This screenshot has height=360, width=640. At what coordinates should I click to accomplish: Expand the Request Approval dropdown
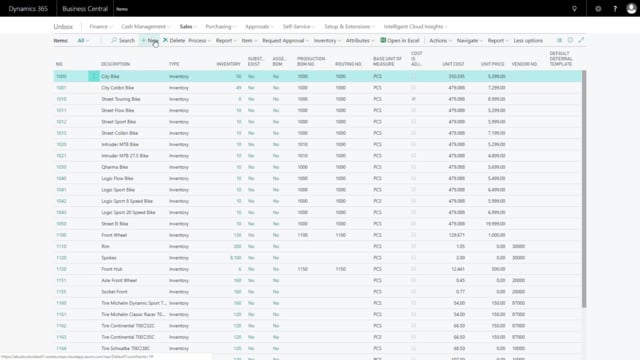[285, 40]
